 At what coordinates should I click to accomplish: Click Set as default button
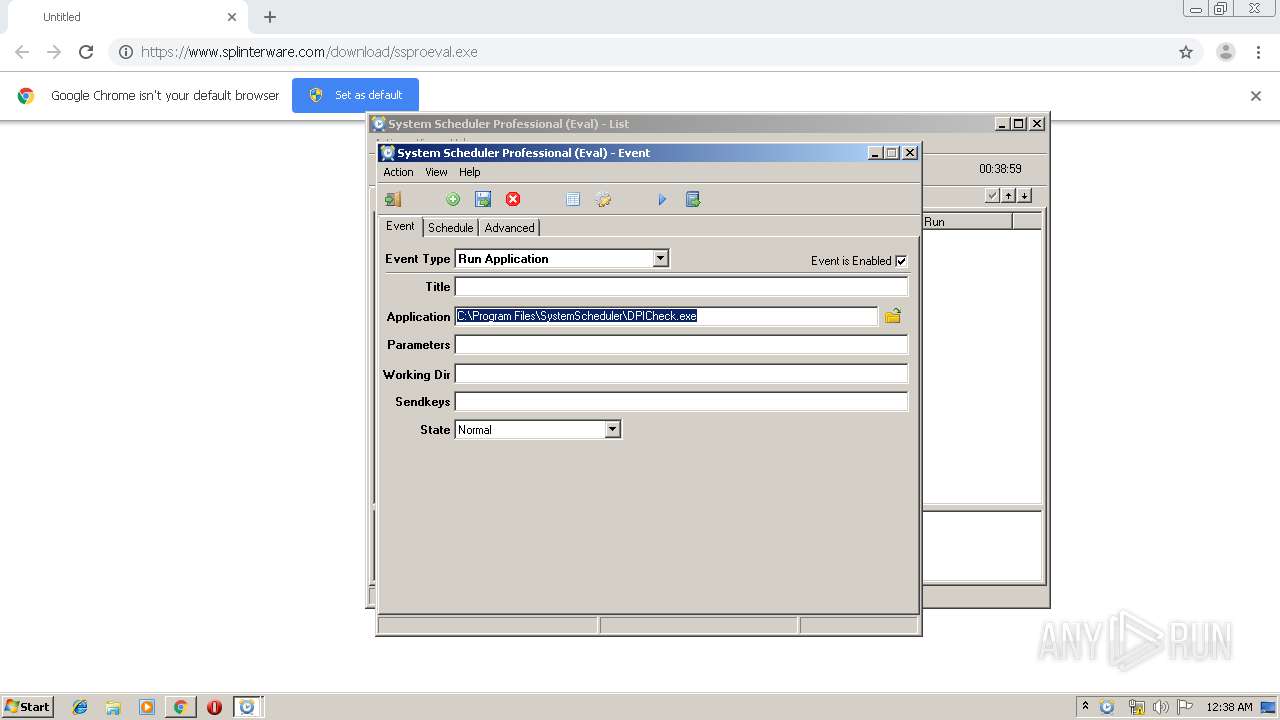pyautogui.click(x=355, y=95)
